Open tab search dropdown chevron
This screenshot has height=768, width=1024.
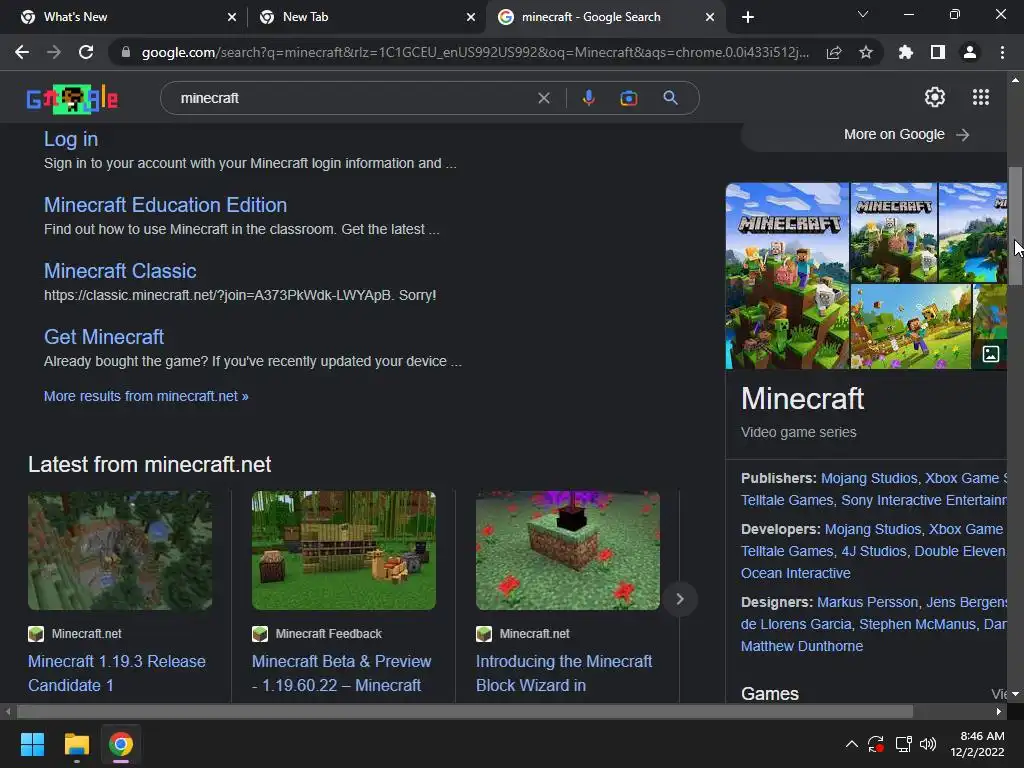[x=863, y=14]
